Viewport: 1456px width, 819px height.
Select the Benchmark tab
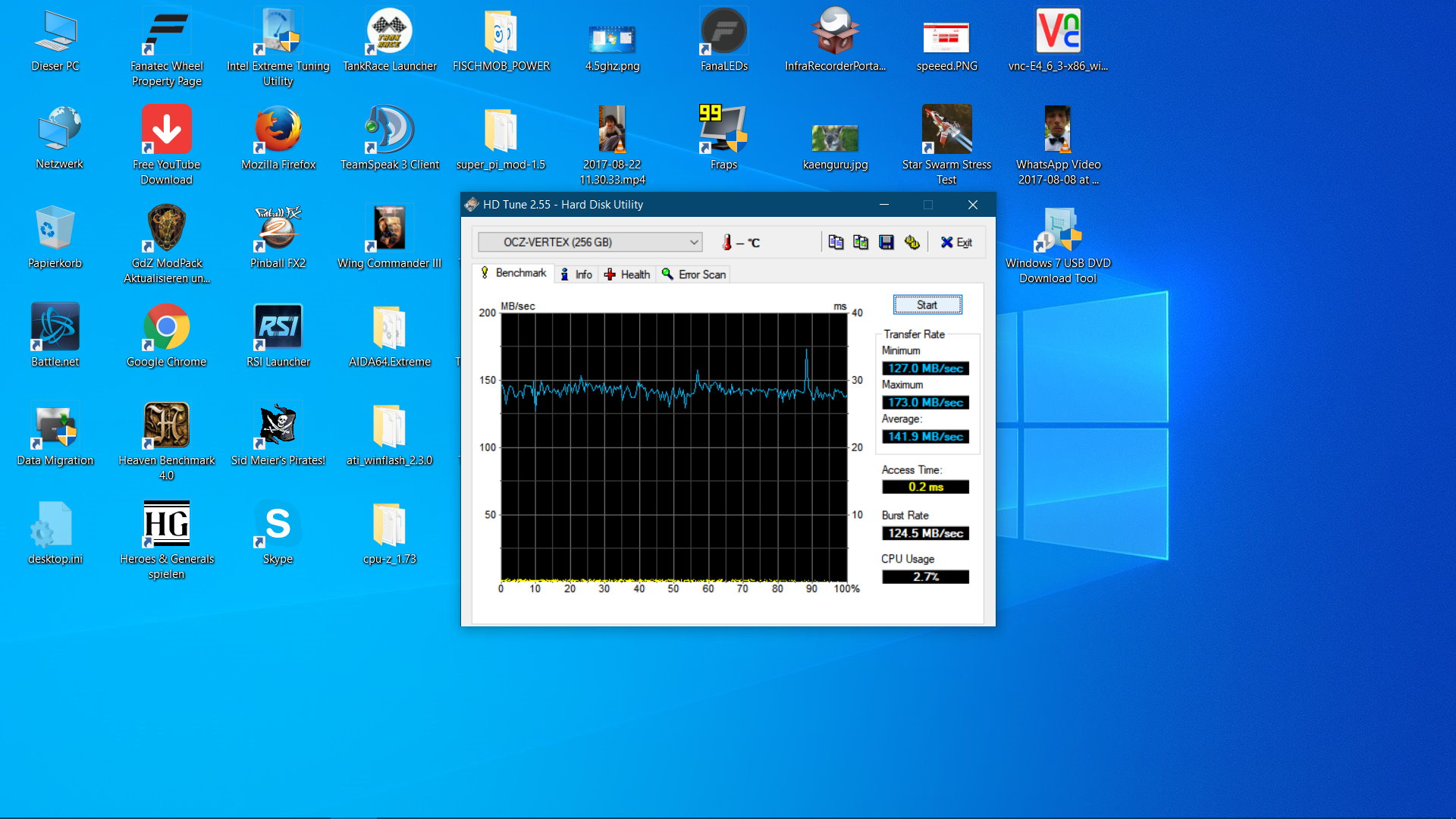[513, 273]
